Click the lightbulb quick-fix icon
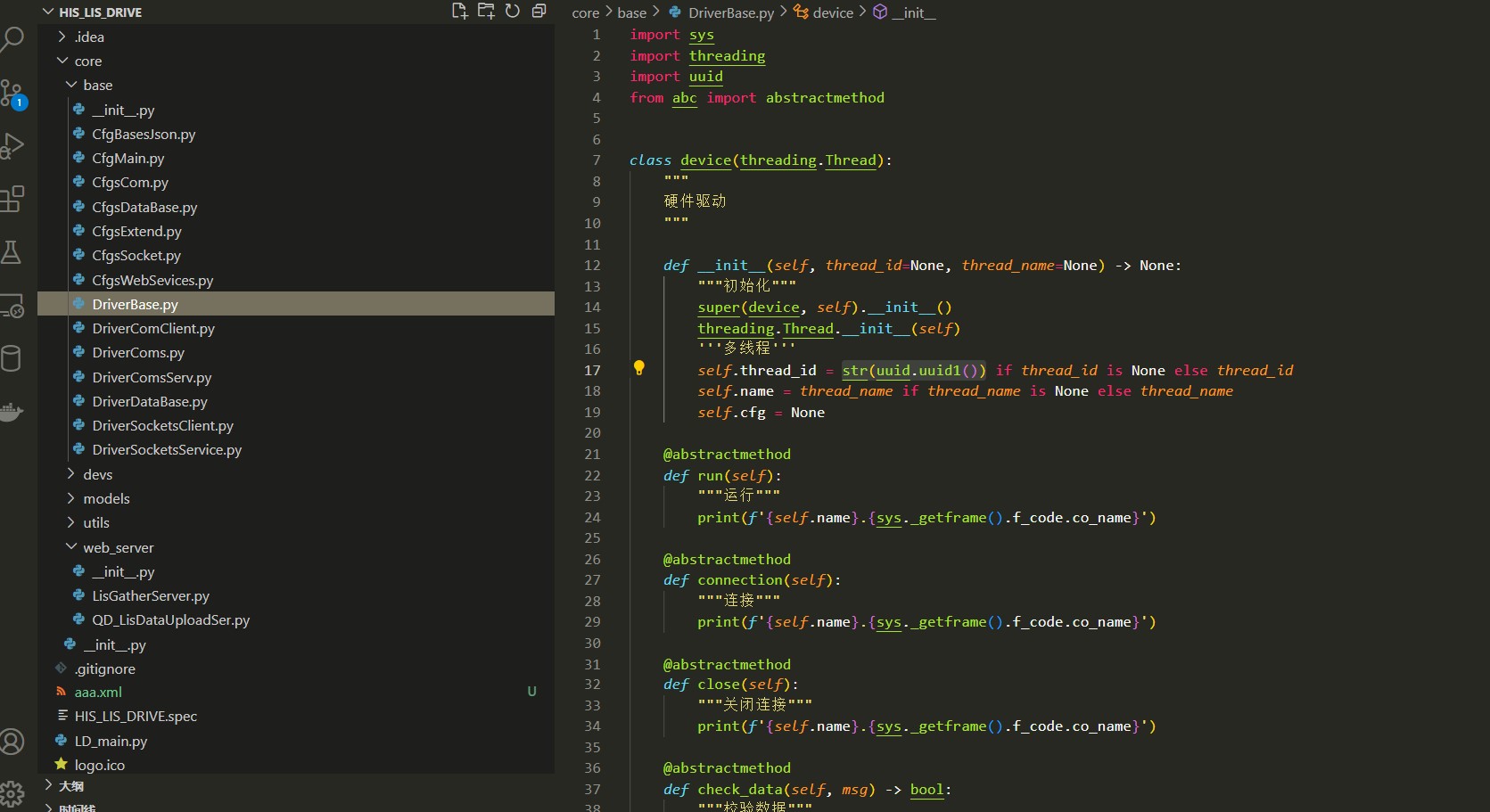Image resolution: width=1490 pixels, height=812 pixels. point(638,367)
